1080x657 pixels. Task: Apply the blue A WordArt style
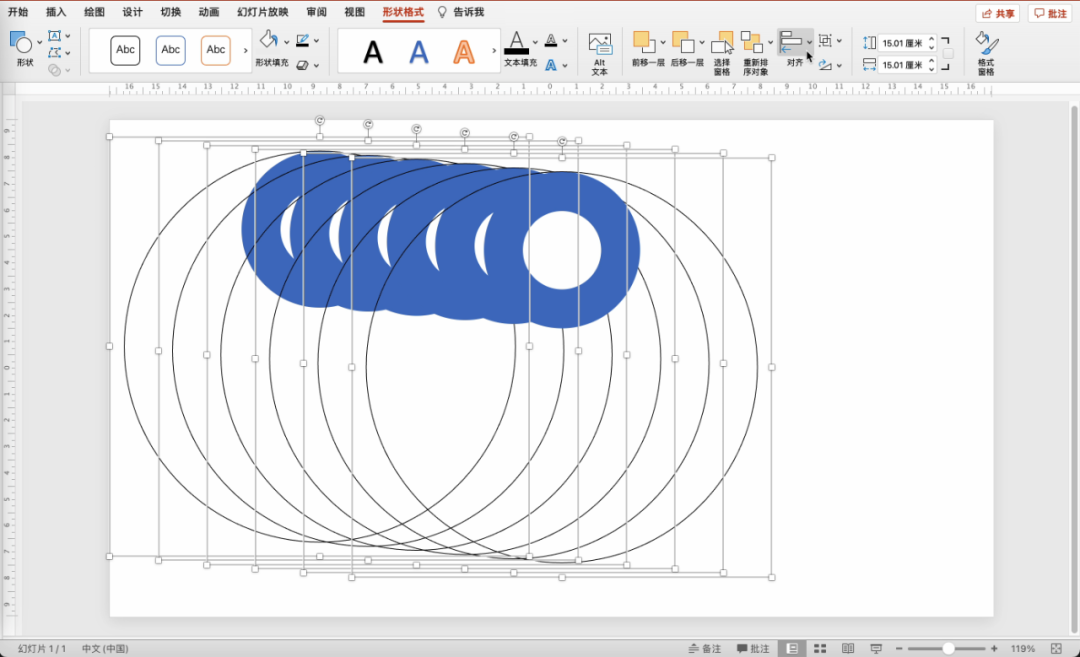(x=419, y=52)
